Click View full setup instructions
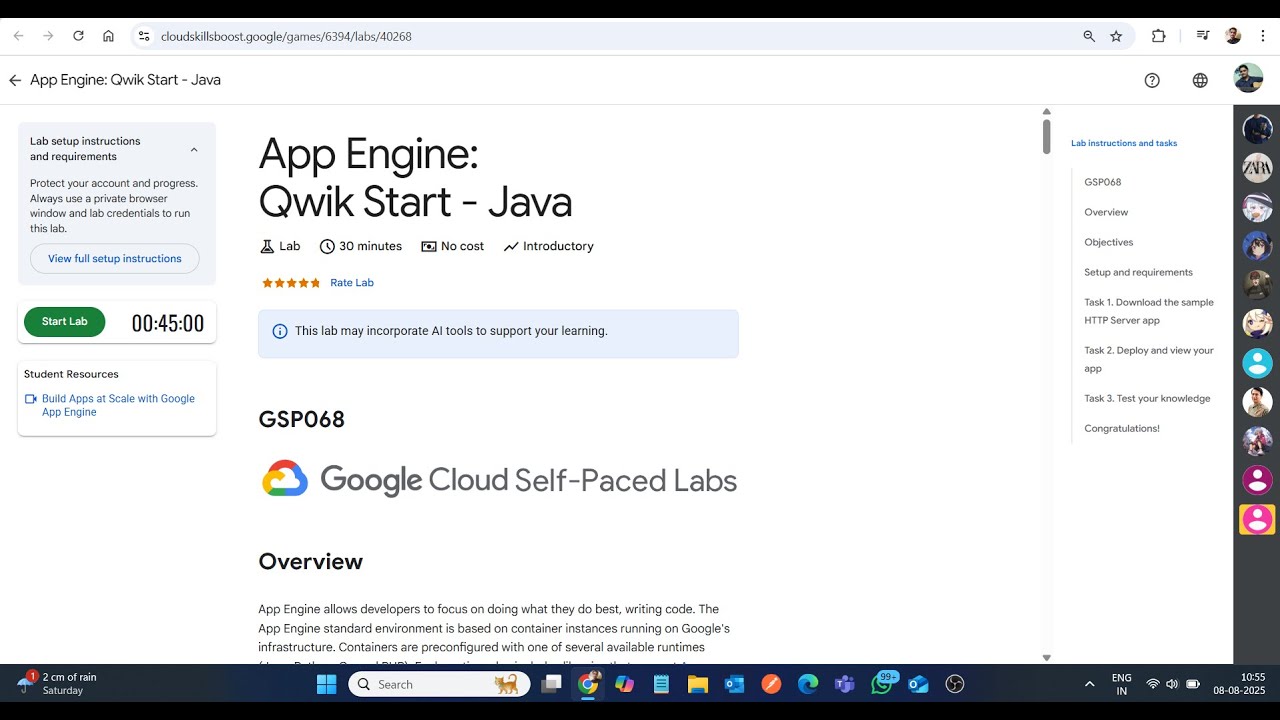The height and width of the screenshot is (720, 1280). tap(115, 259)
